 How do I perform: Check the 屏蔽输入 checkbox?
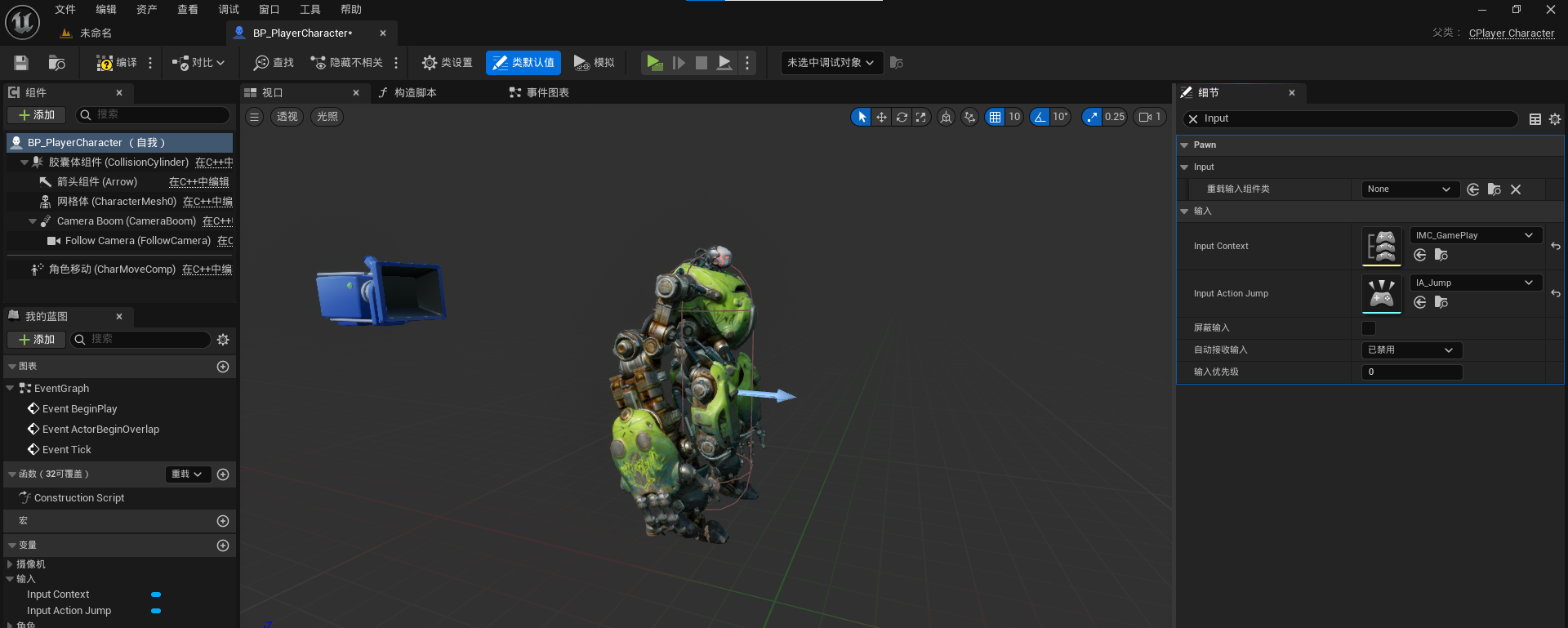point(1369,328)
